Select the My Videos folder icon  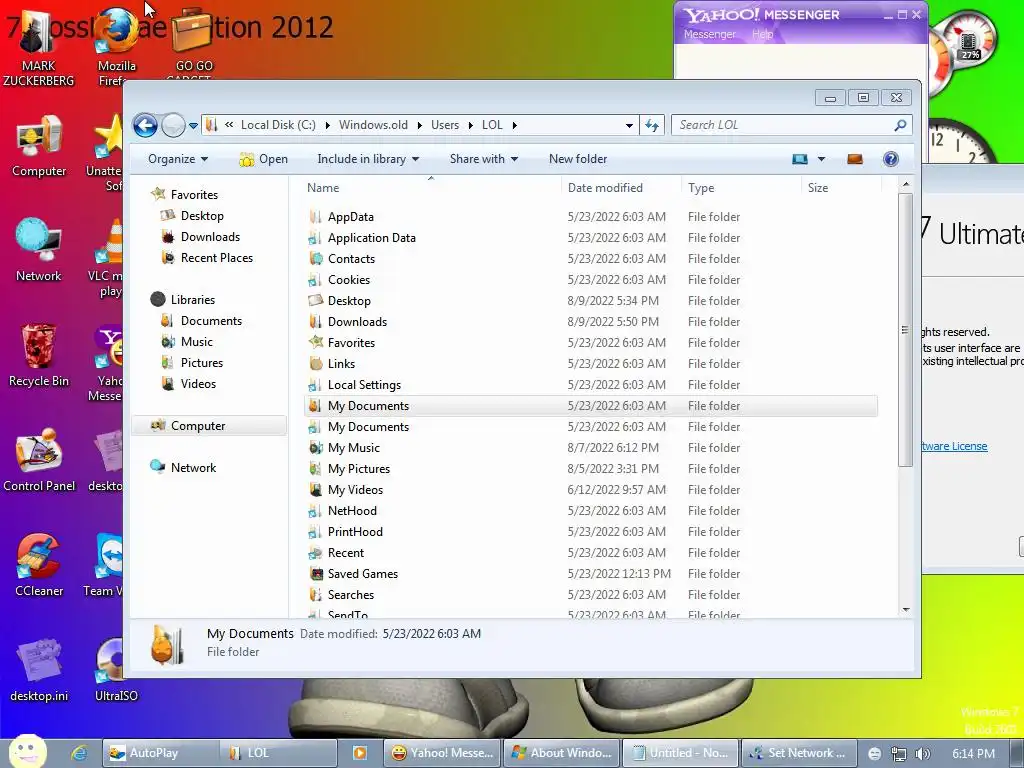coord(315,490)
